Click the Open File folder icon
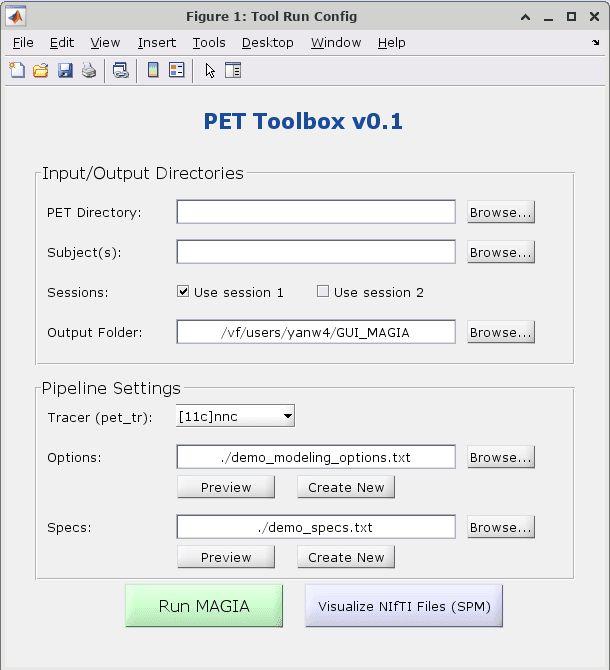Viewport: 610px width, 670px height. (41, 70)
